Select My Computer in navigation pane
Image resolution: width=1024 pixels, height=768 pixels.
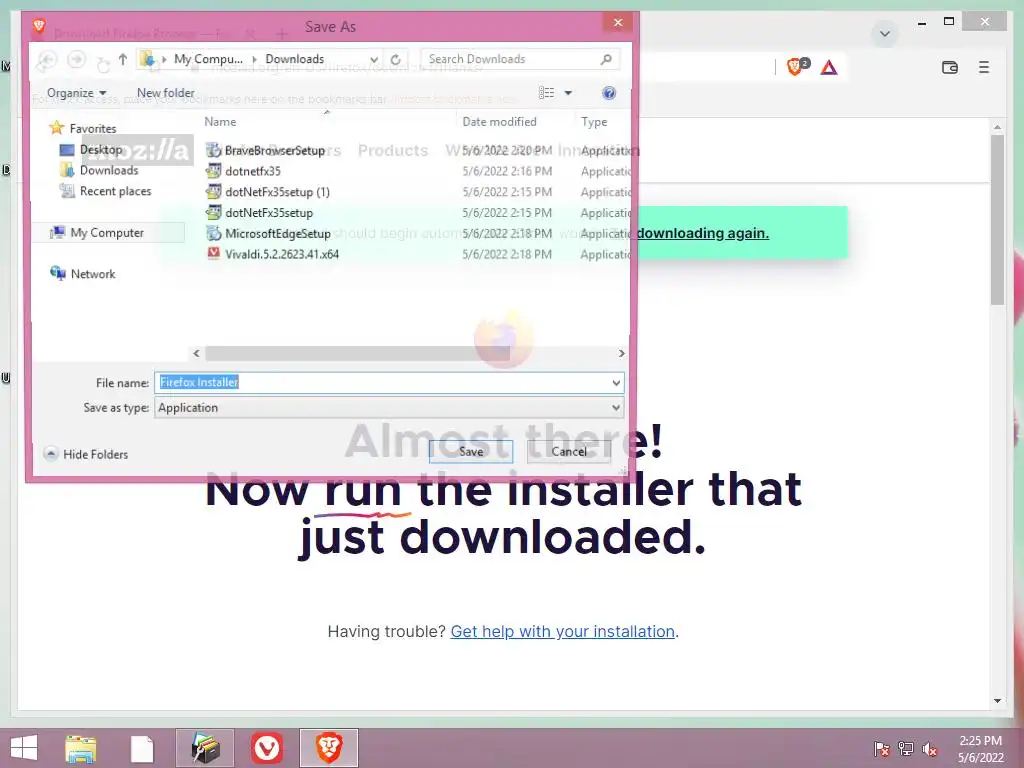(x=106, y=232)
